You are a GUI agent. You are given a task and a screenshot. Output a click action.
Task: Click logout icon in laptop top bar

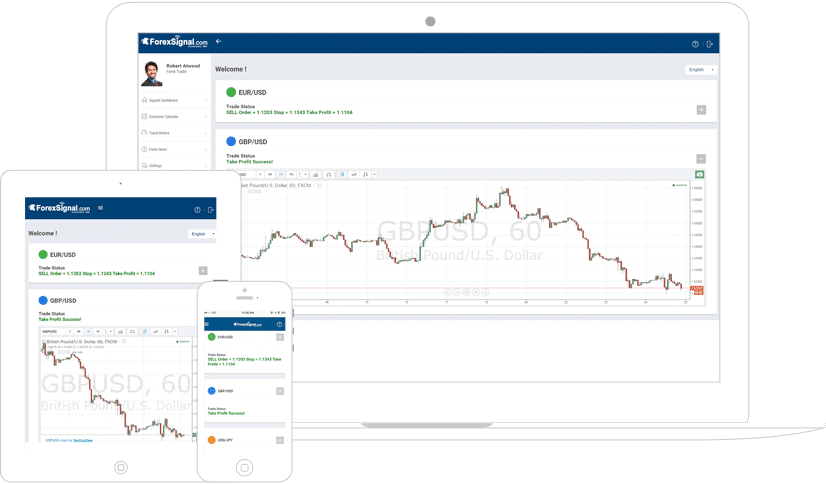[x=710, y=44]
